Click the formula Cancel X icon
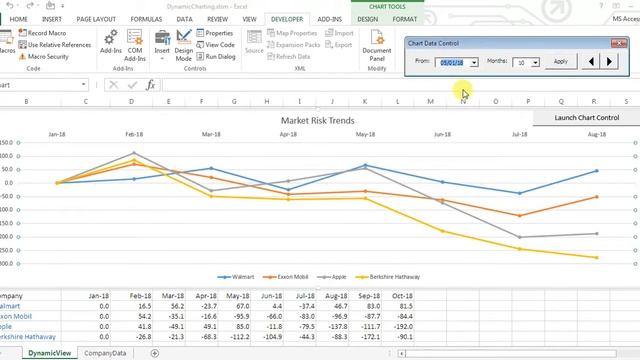The width and height of the screenshot is (640, 360). point(113,85)
